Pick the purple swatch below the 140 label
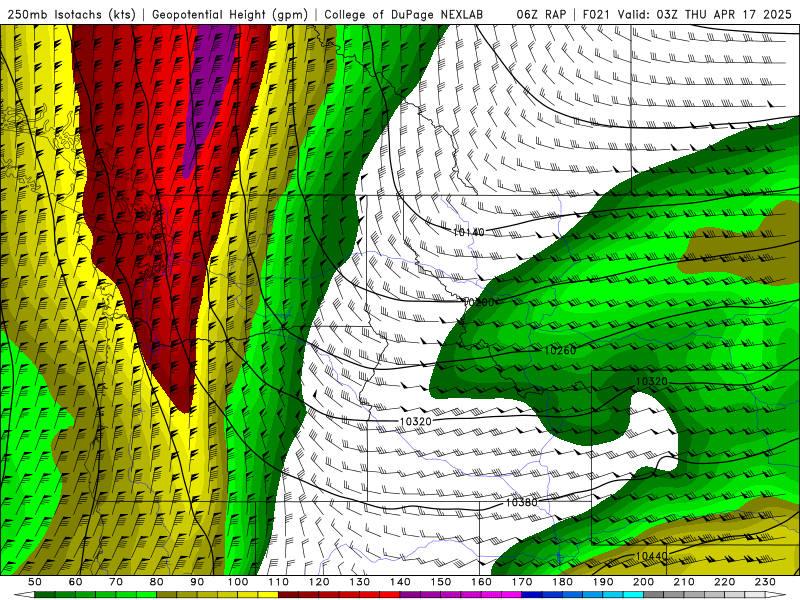The image size is (800, 600). [410, 595]
